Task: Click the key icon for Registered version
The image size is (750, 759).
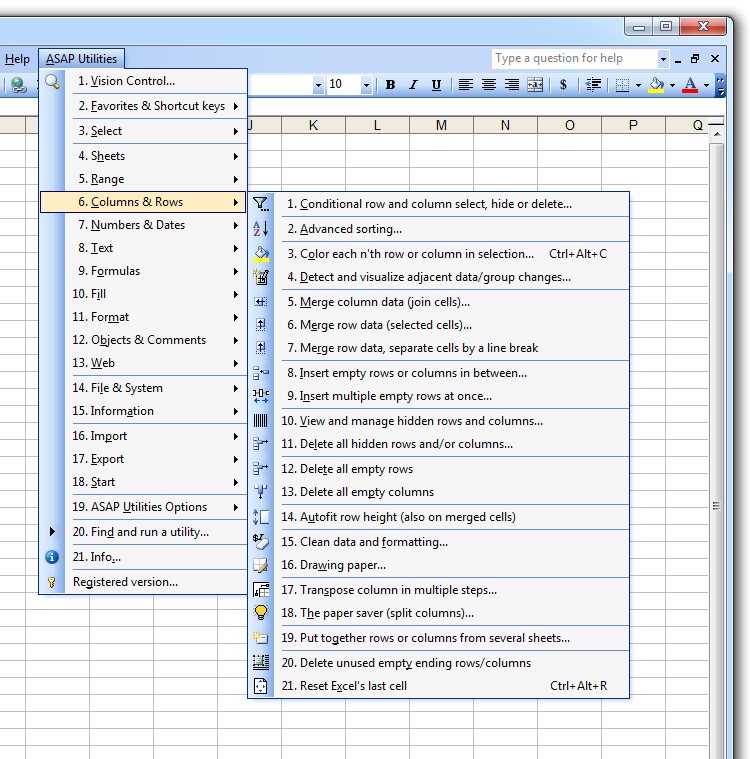Action: coord(52,582)
